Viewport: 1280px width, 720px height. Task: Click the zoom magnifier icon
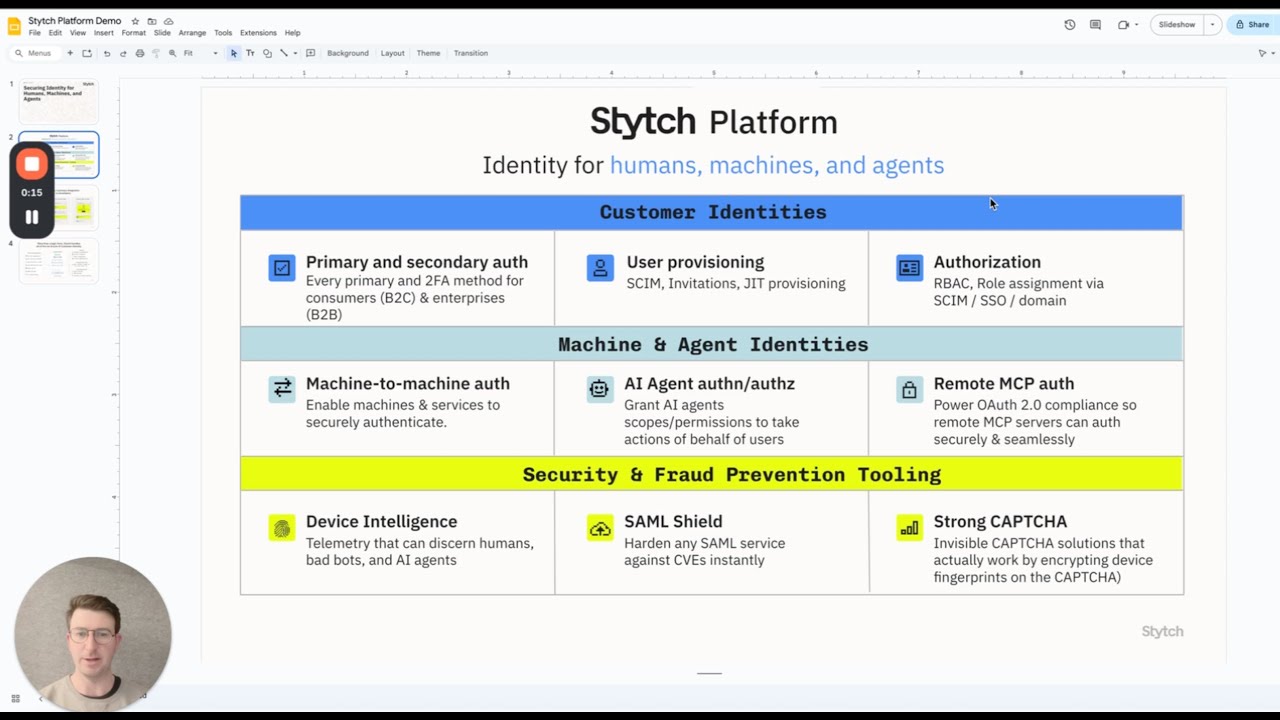point(172,53)
